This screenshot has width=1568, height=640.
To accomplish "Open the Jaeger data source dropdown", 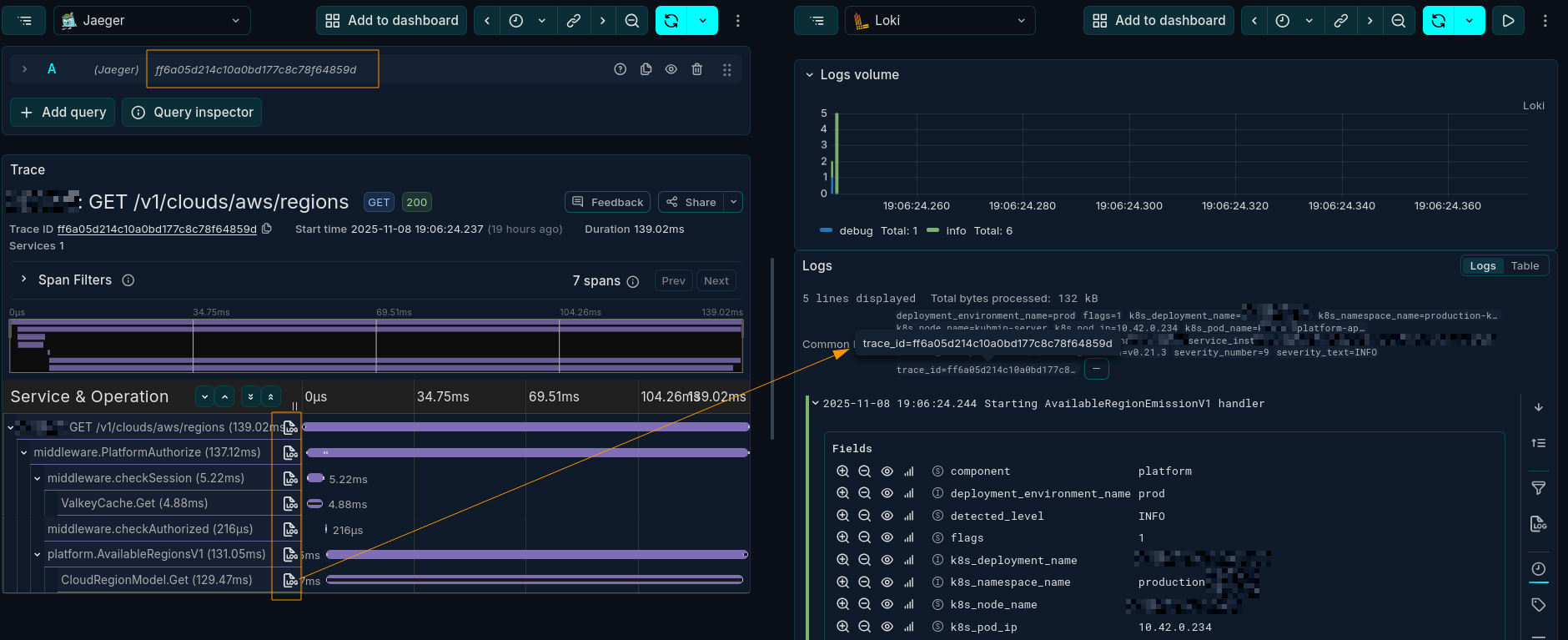I will pos(152,20).
